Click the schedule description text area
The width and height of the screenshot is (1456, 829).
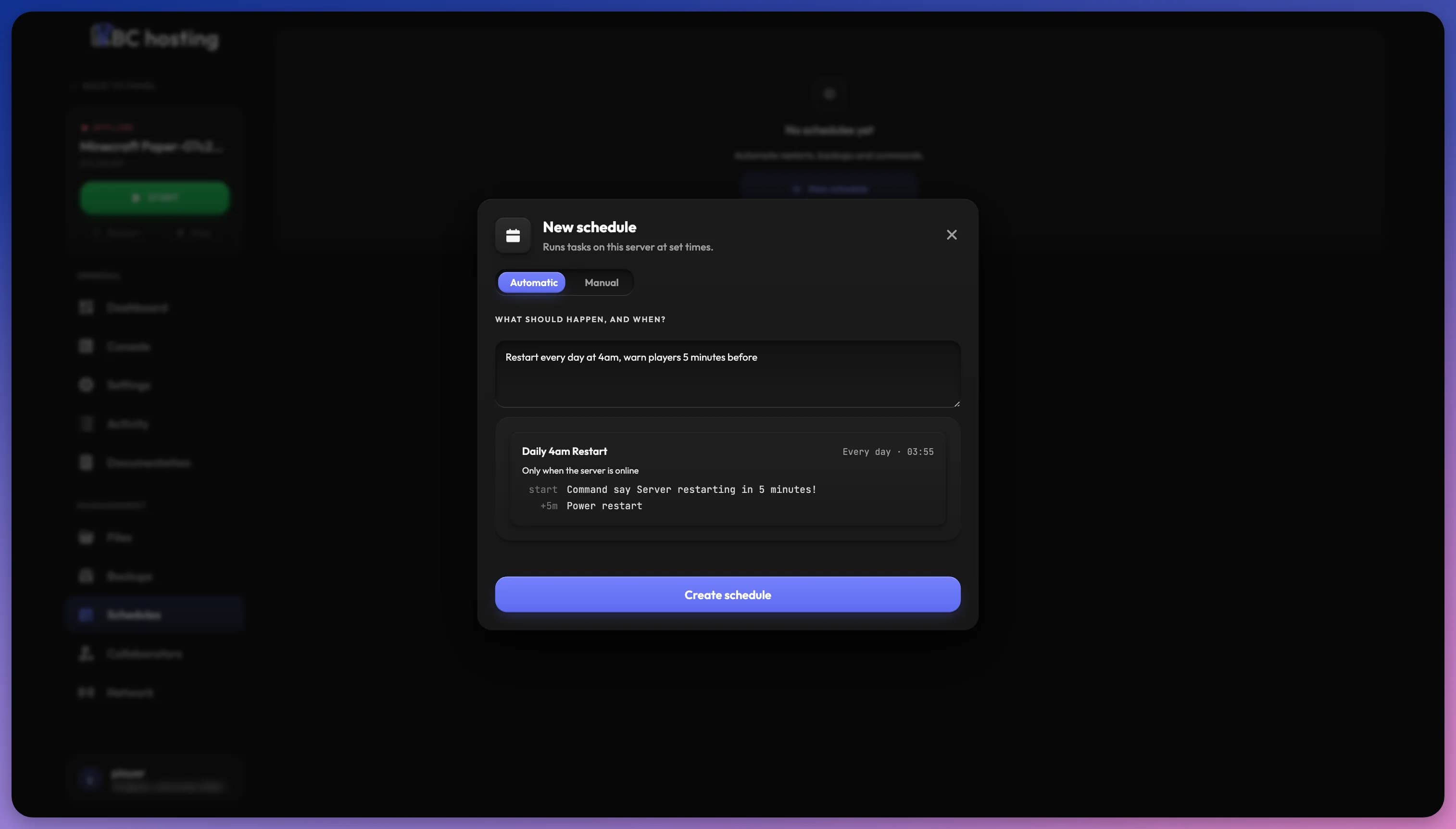[728, 374]
